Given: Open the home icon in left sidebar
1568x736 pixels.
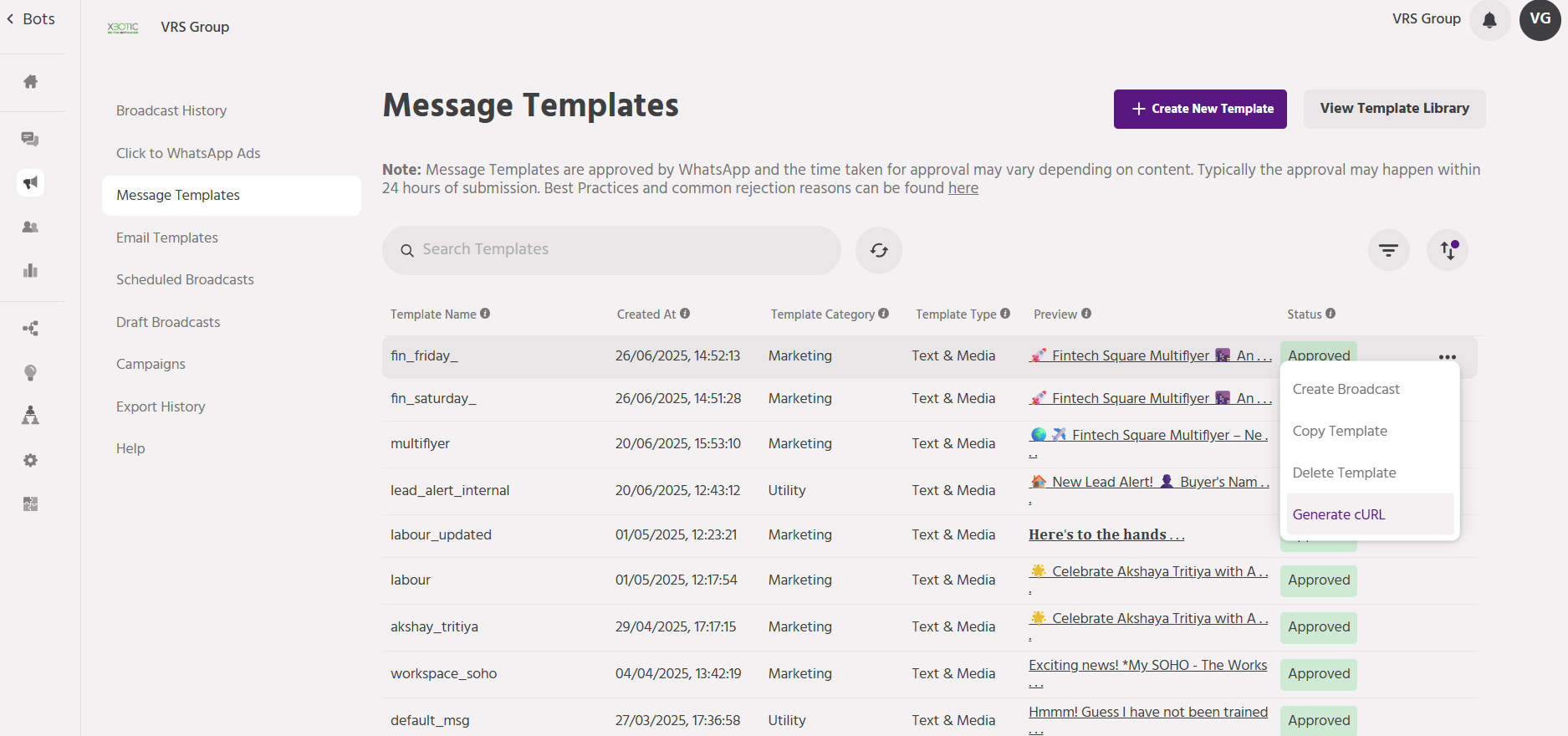Looking at the screenshot, I should (31, 81).
